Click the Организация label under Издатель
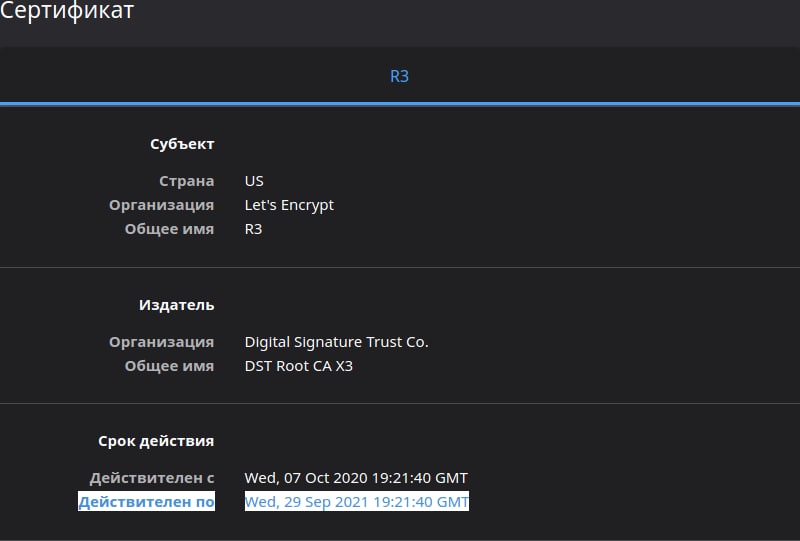 click(x=161, y=341)
